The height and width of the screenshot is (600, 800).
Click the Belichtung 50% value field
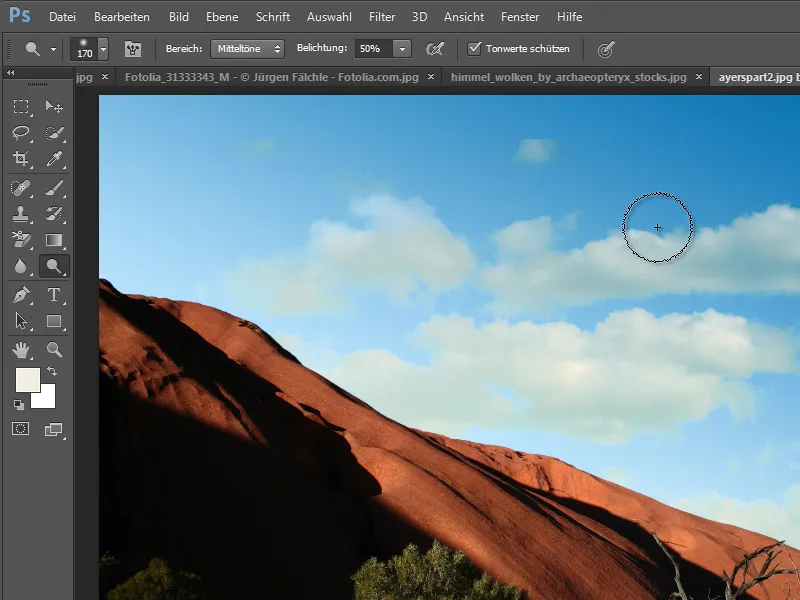coord(374,49)
